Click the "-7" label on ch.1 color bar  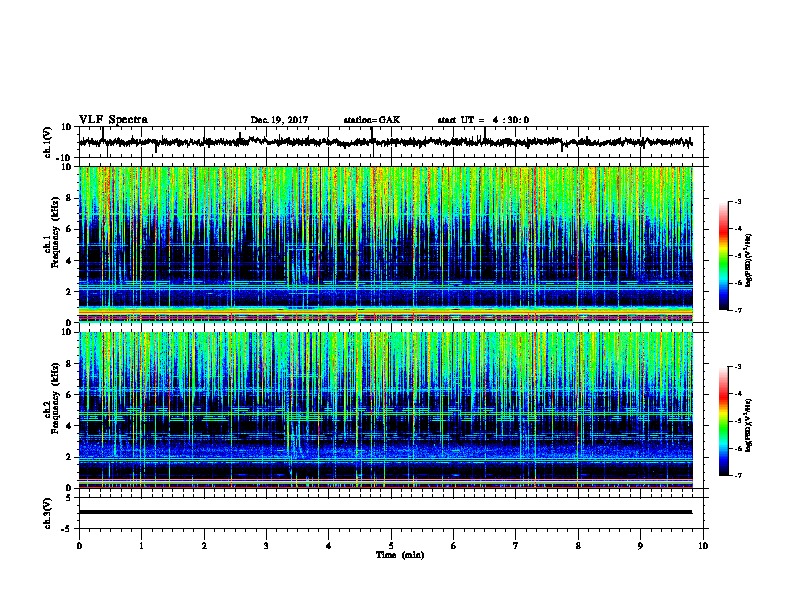[737, 310]
